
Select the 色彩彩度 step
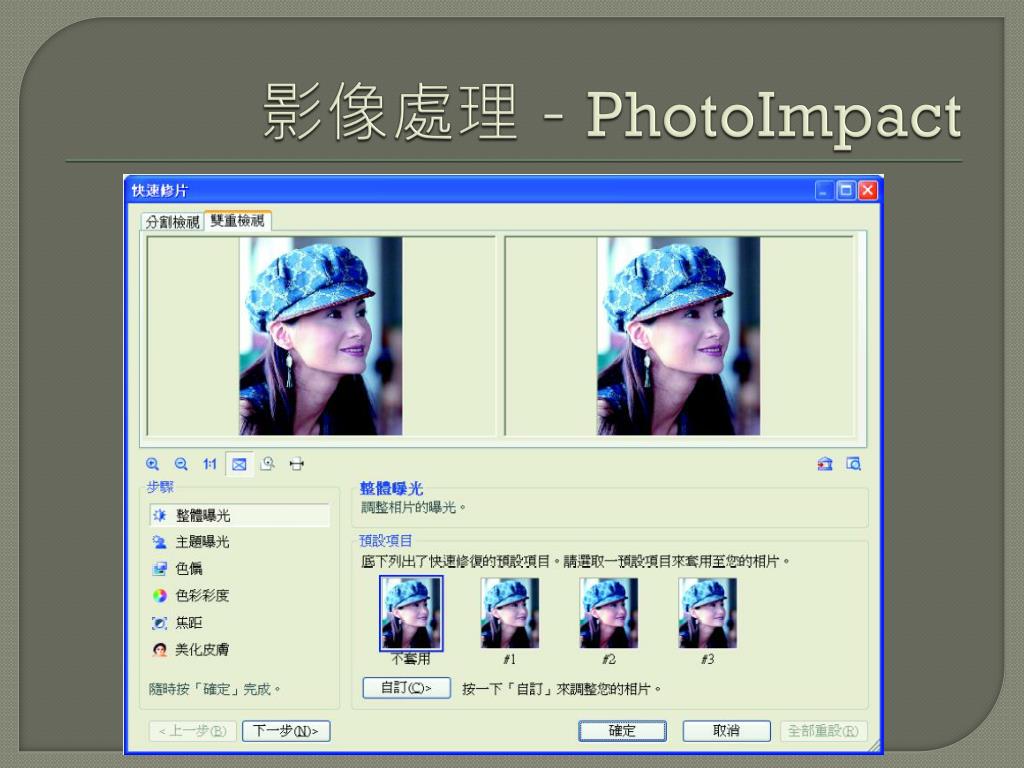[x=191, y=596]
